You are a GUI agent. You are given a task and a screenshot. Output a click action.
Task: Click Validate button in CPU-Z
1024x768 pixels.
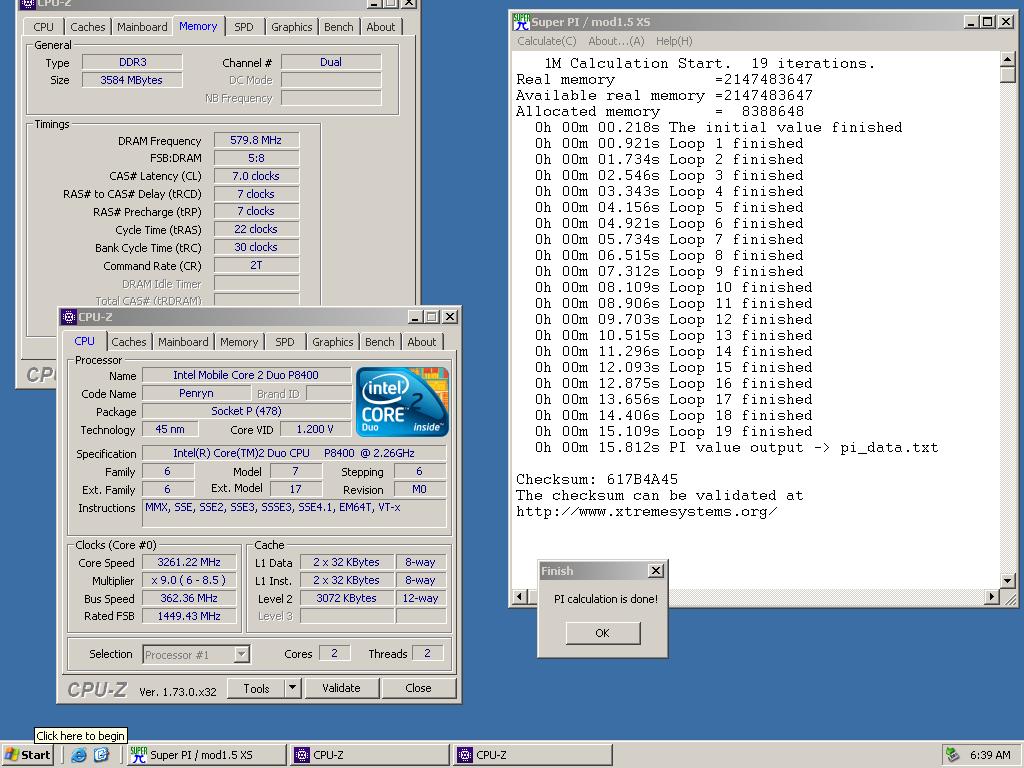[341, 688]
